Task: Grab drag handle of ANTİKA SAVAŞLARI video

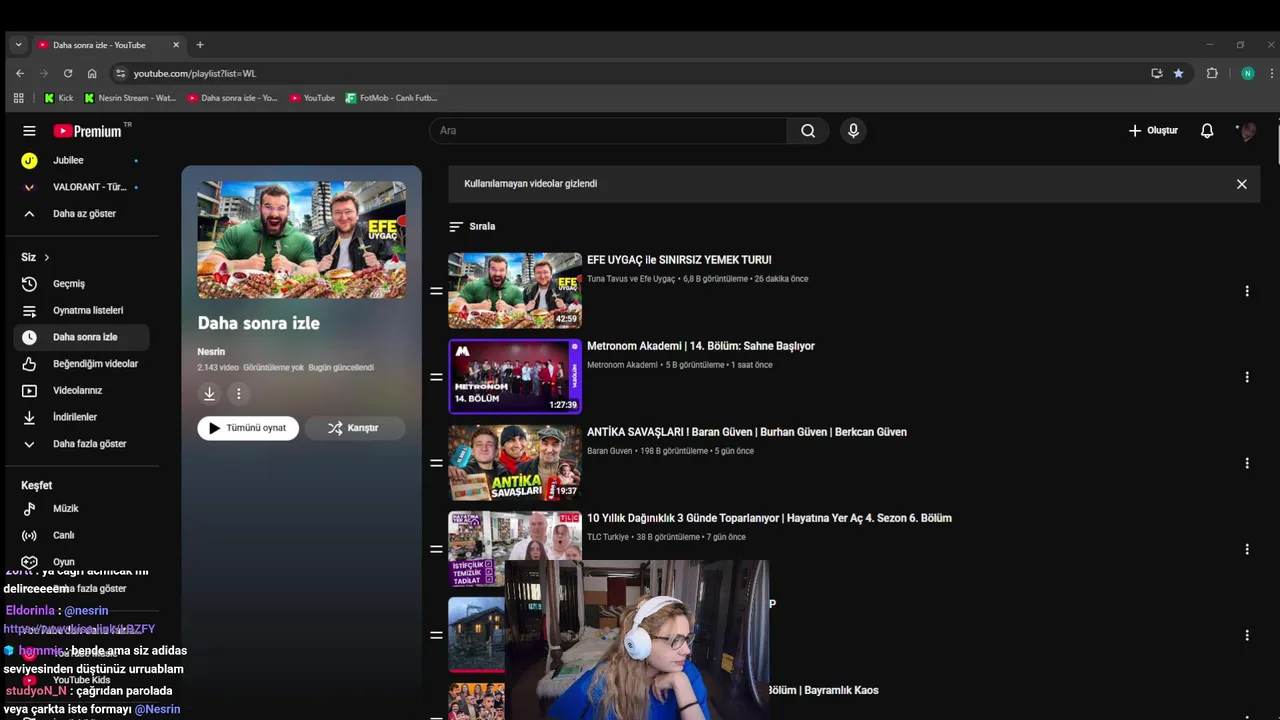Action: pos(436,463)
